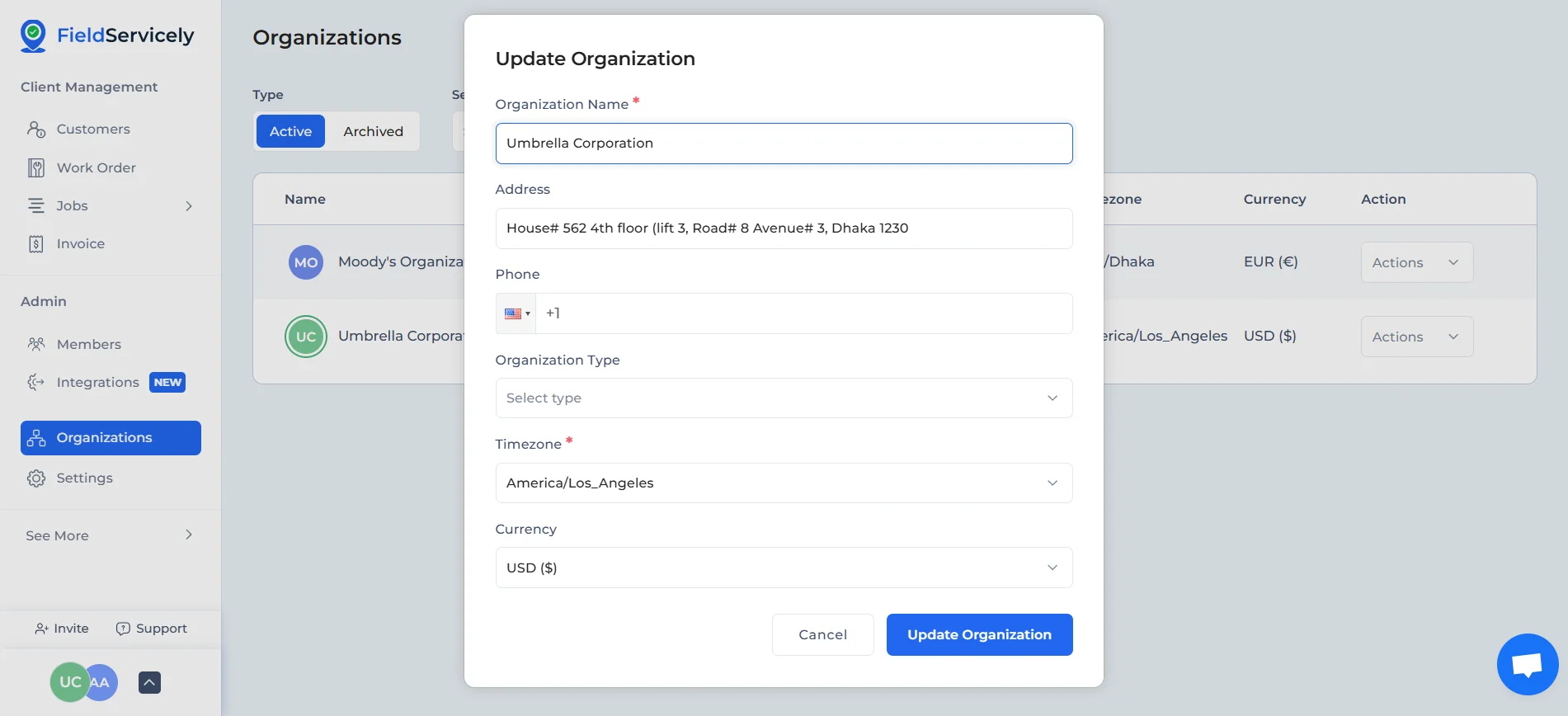
Task: Switch to the Active tab
Action: (290, 131)
